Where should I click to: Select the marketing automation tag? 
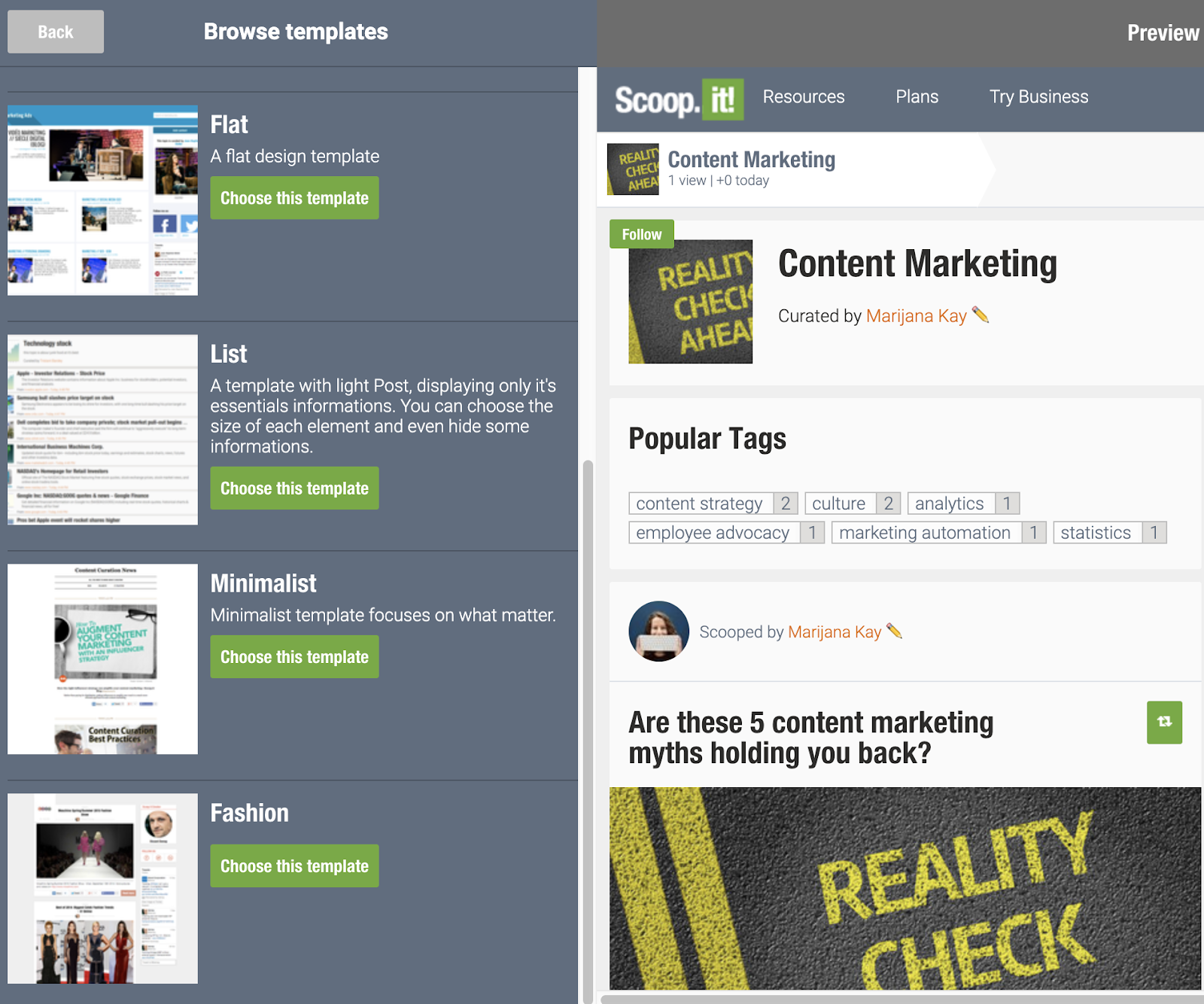(x=938, y=533)
